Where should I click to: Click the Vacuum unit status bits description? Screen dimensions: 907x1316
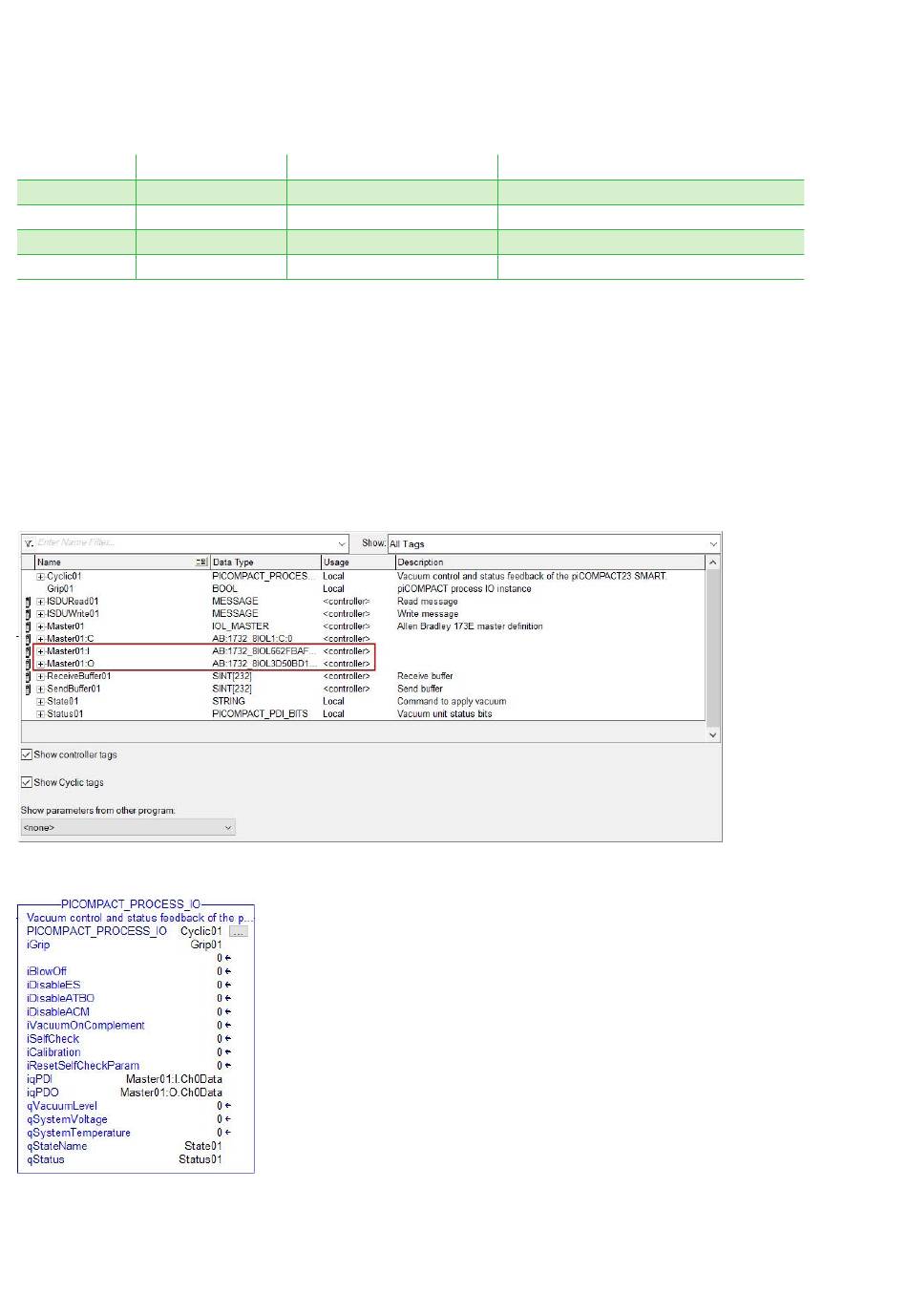coord(445,713)
